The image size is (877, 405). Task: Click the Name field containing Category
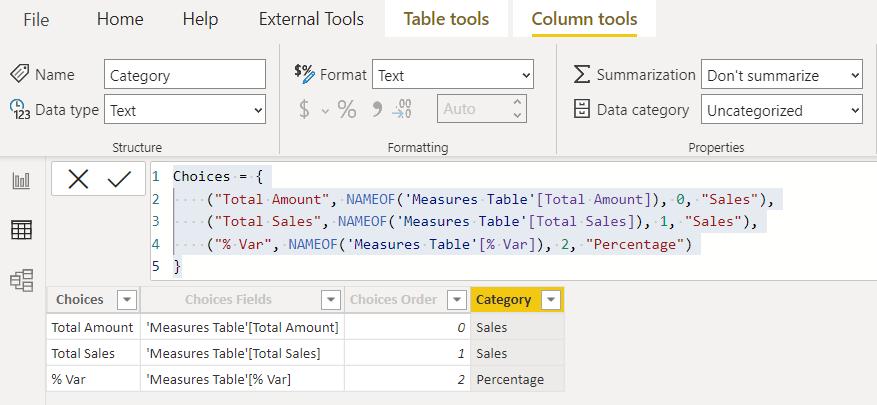pos(185,74)
